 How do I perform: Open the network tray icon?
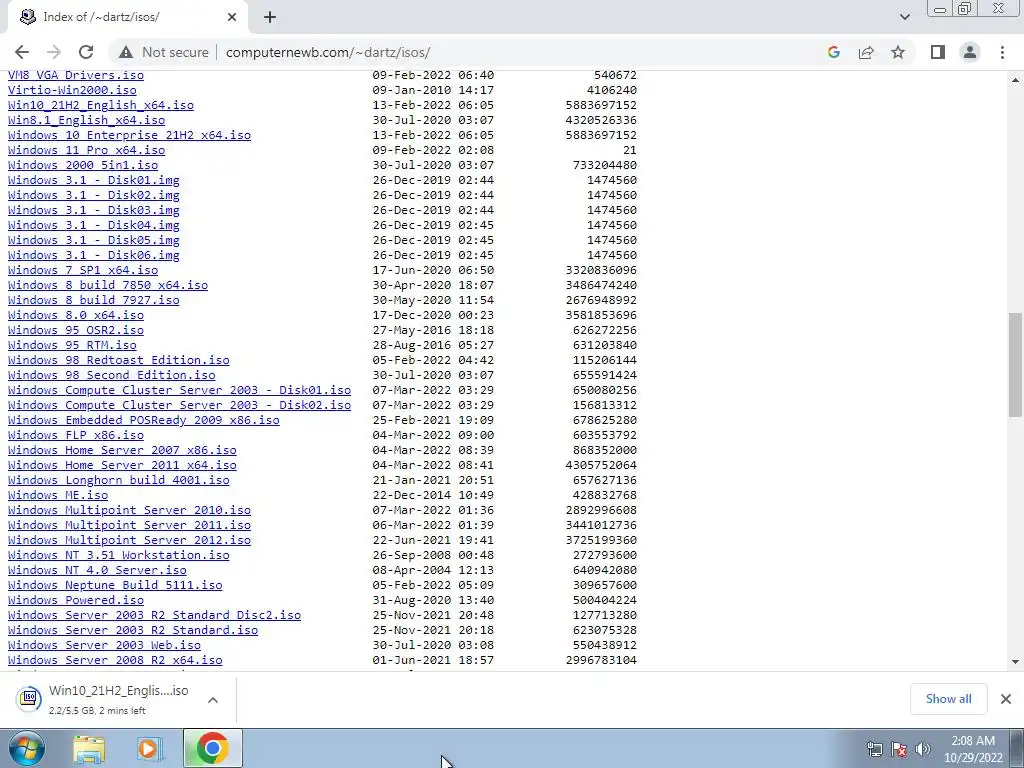[x=874, y=749]
